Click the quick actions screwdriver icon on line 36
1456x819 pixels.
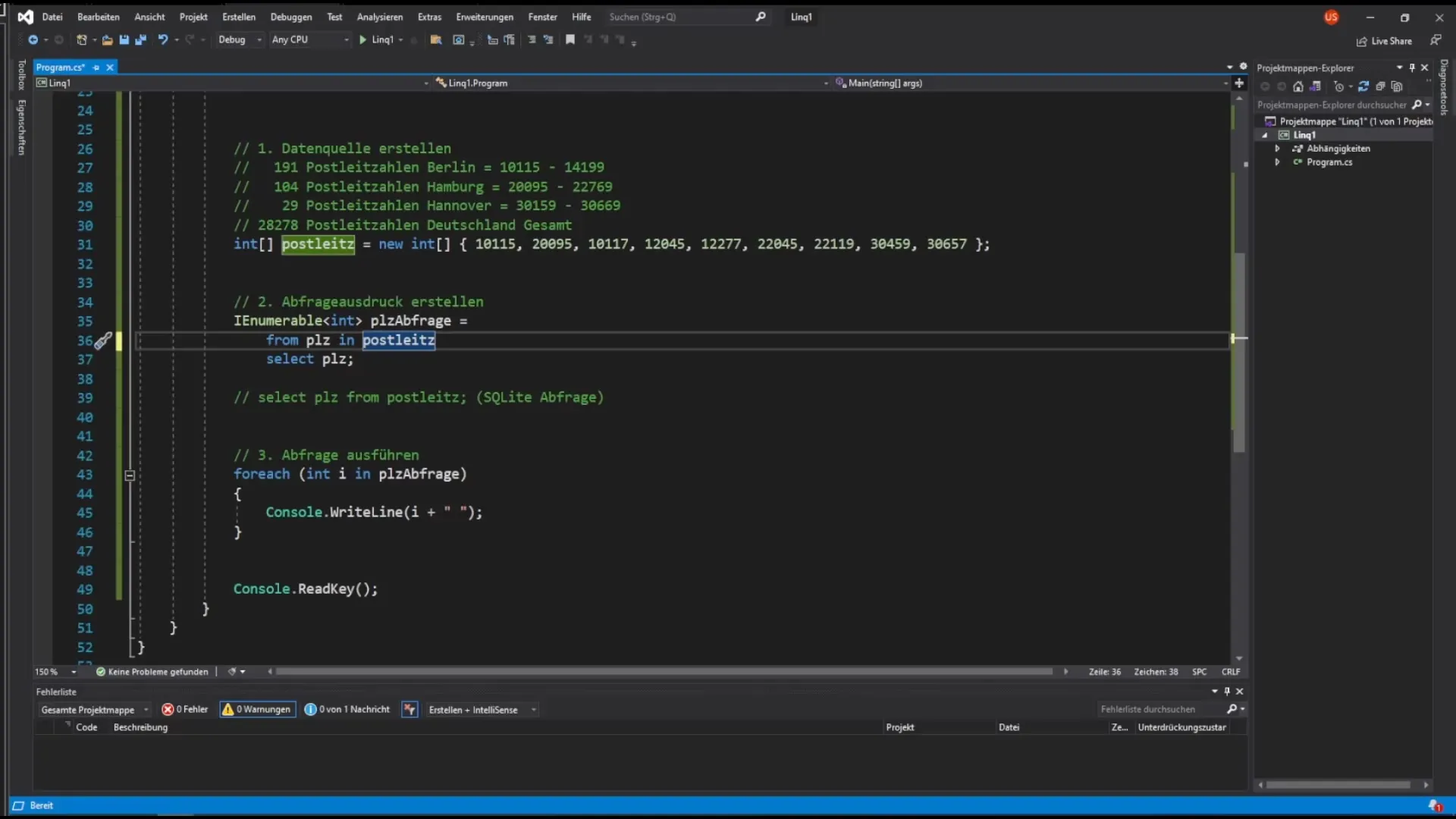102,340
